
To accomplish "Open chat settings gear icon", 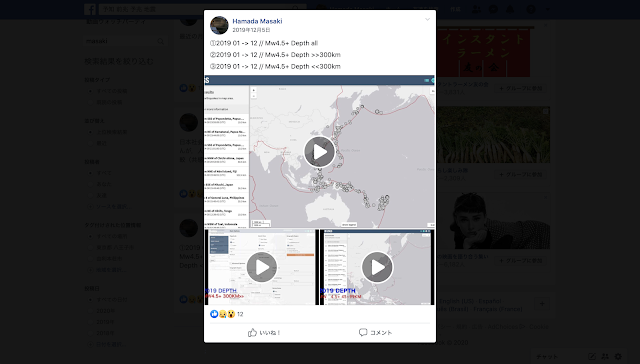I will point(618,357).
